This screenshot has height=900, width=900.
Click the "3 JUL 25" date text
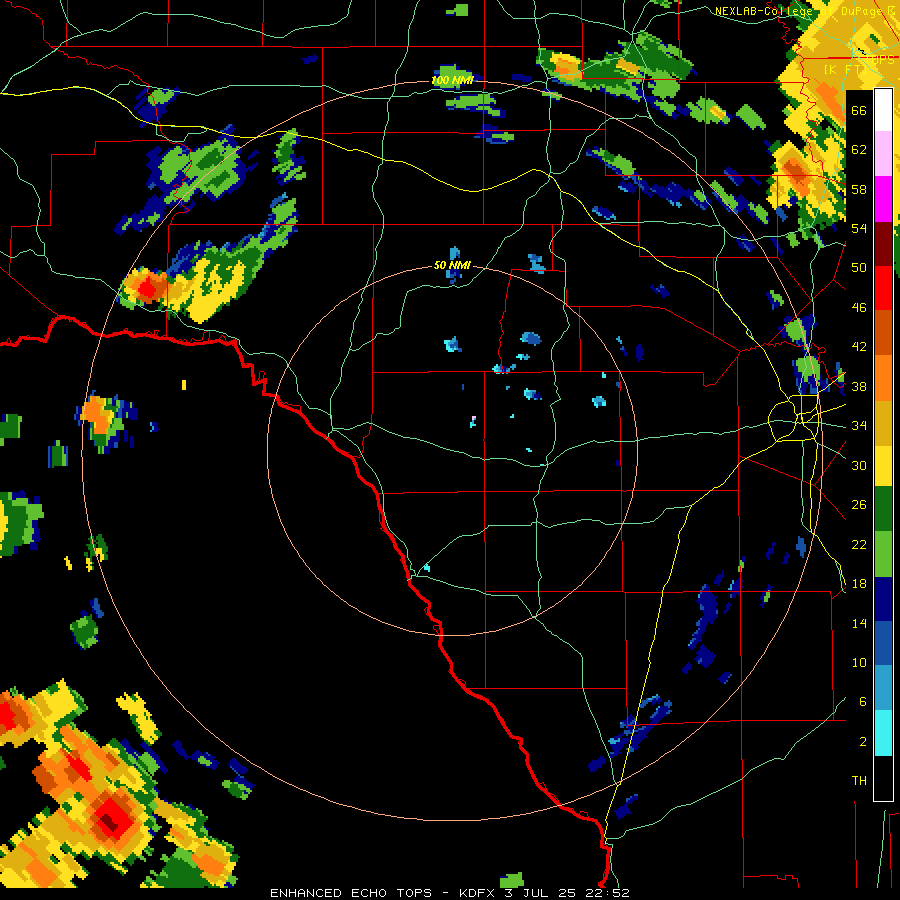[540, 893]
